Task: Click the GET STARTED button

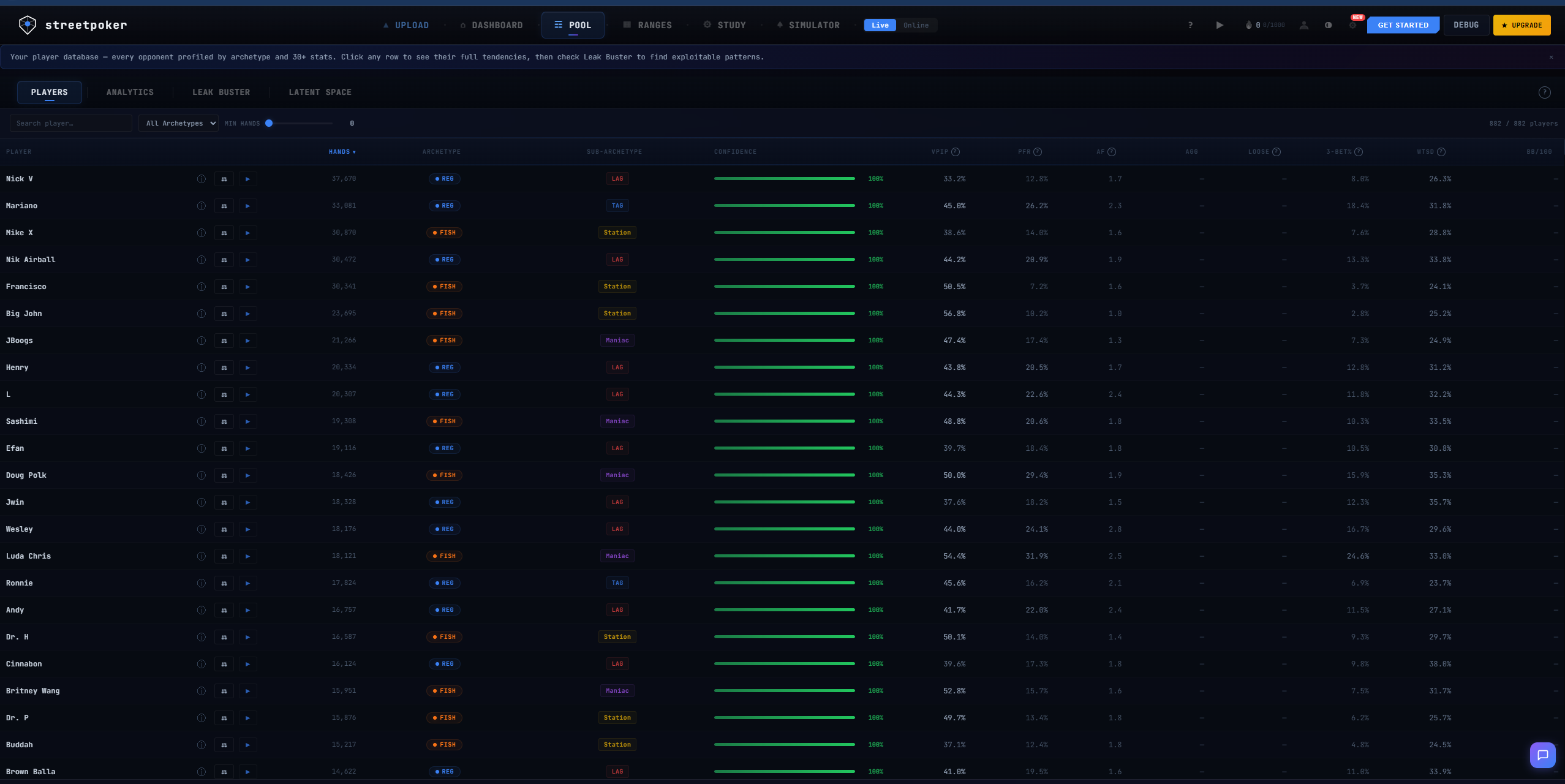Action: [x=1403, y=25]
